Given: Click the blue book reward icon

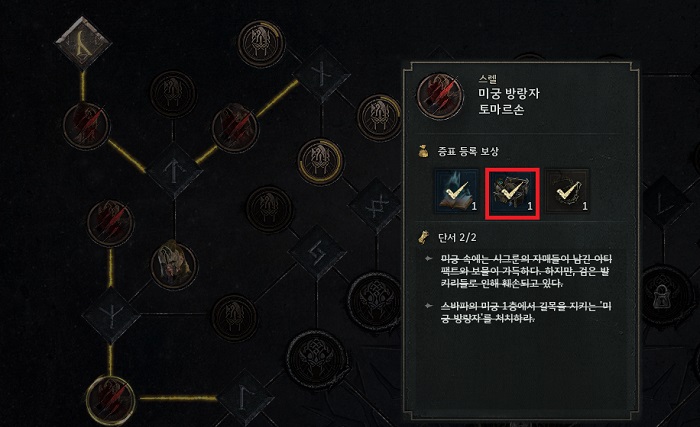Looking at the screenshot, I should [457, 192].
